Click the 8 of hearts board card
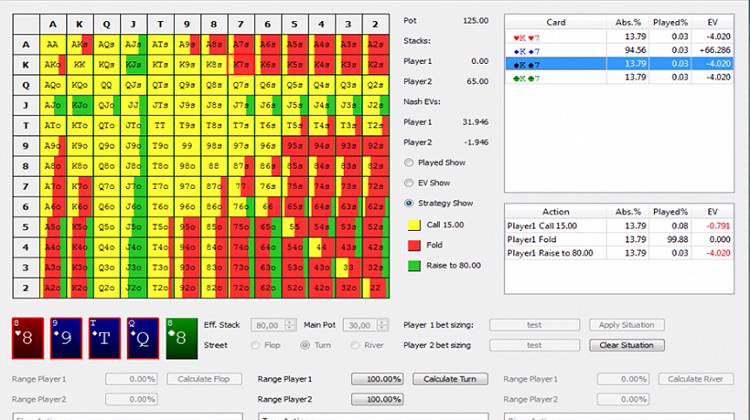The height and width of the screenshot is (420, 750). 26,338
